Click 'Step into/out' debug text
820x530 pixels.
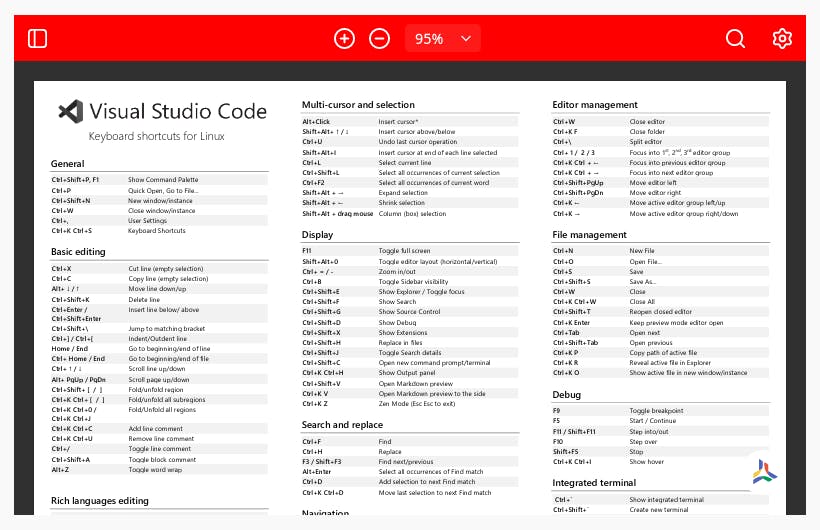pos(649,432)
